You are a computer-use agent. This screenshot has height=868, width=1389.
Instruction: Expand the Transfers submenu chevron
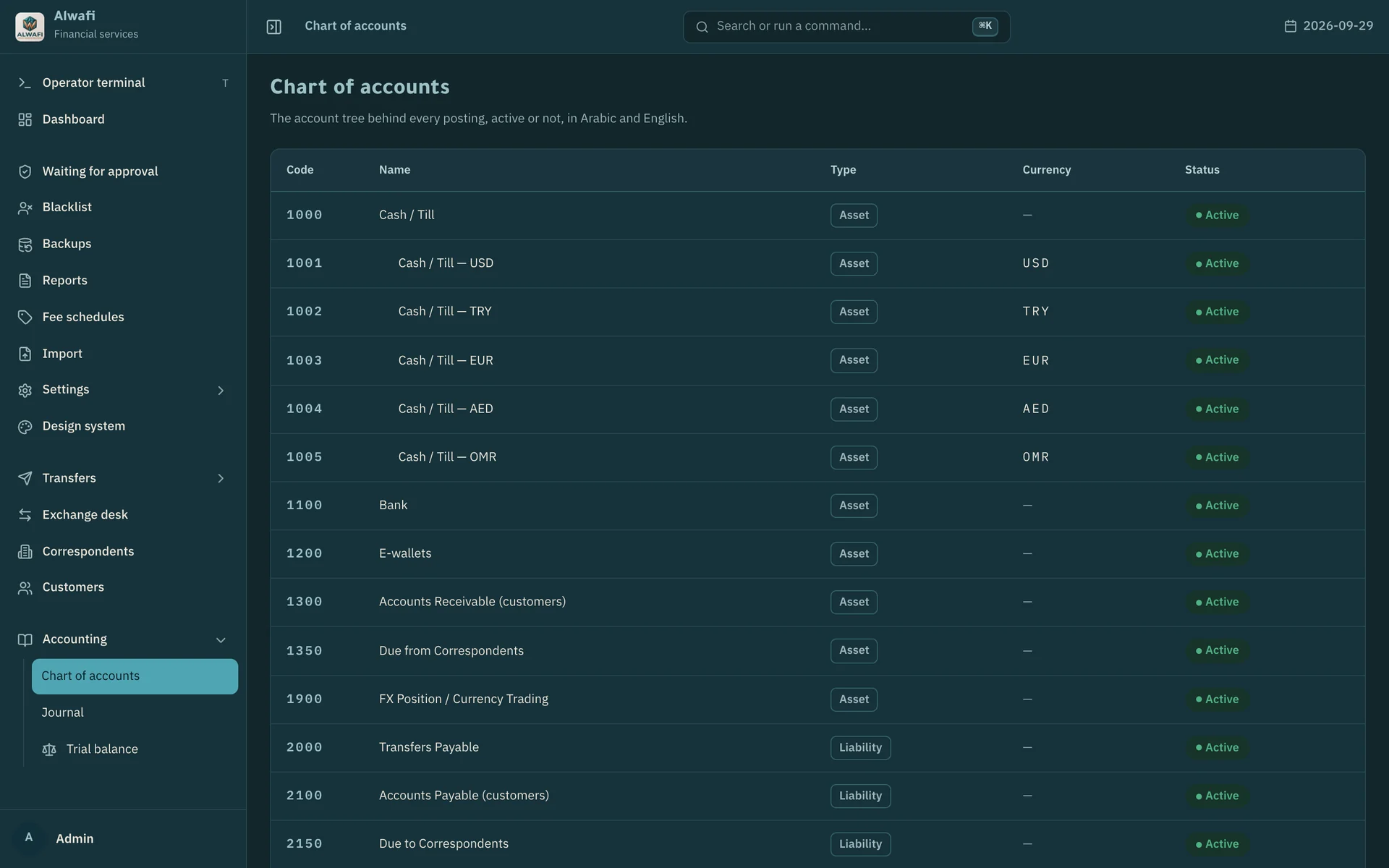(x=221, y=478)
